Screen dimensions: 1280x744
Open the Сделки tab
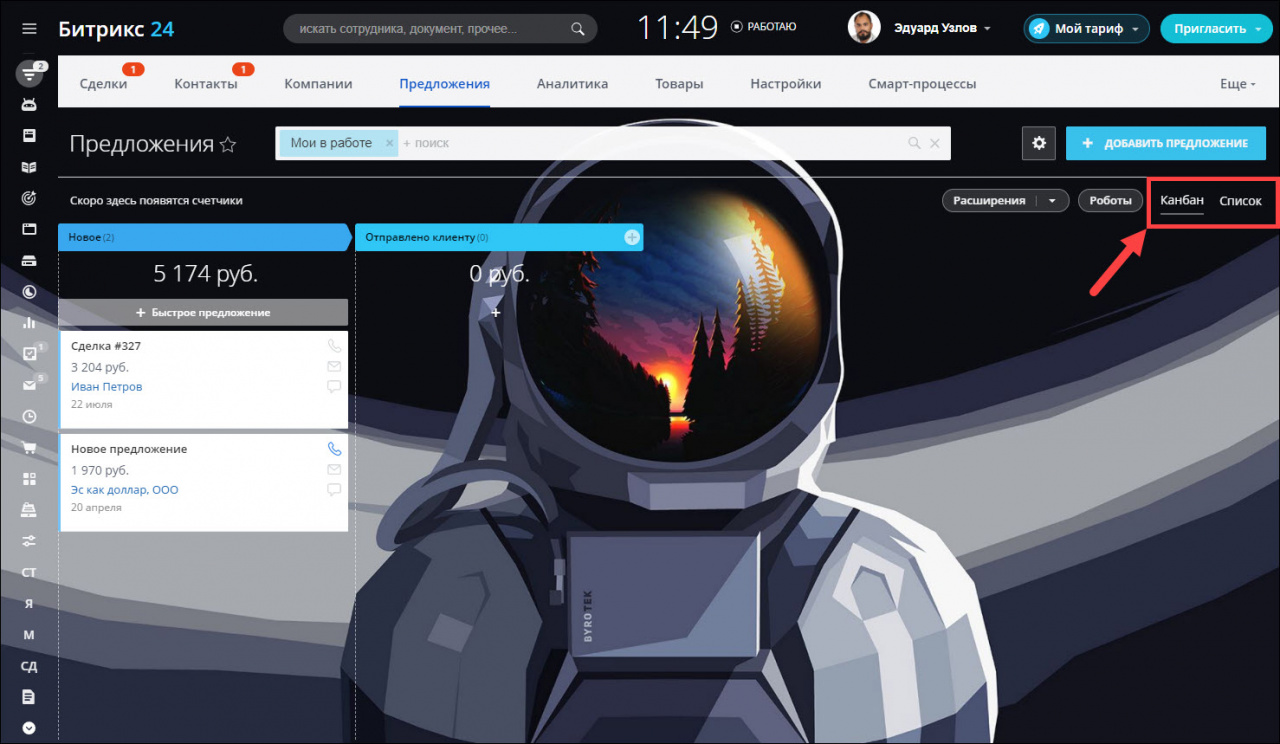104,84
